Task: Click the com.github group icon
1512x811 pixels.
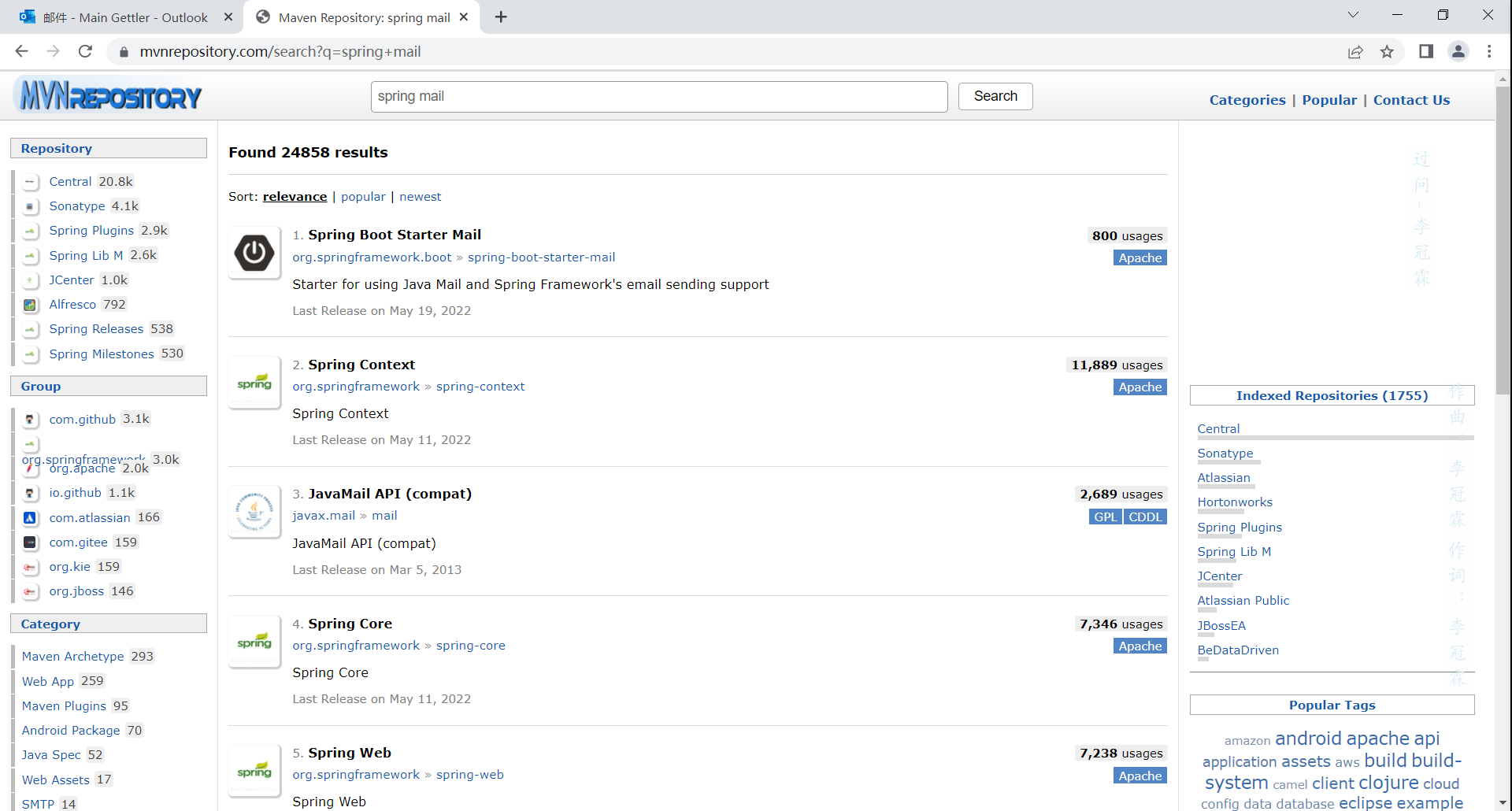Action: click(30, 420)
